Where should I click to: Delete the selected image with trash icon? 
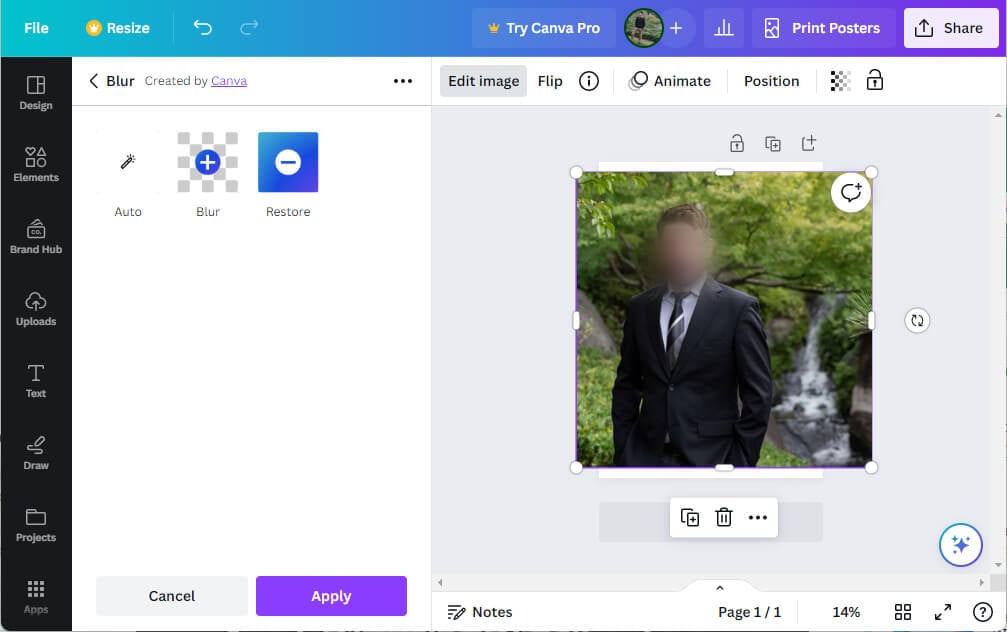(724, 517)
